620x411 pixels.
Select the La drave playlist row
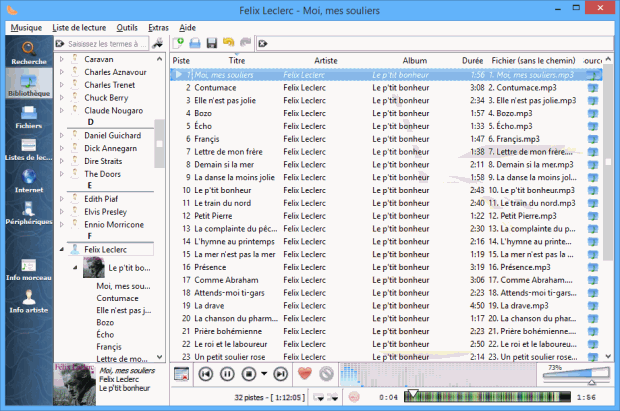point(386,306)
